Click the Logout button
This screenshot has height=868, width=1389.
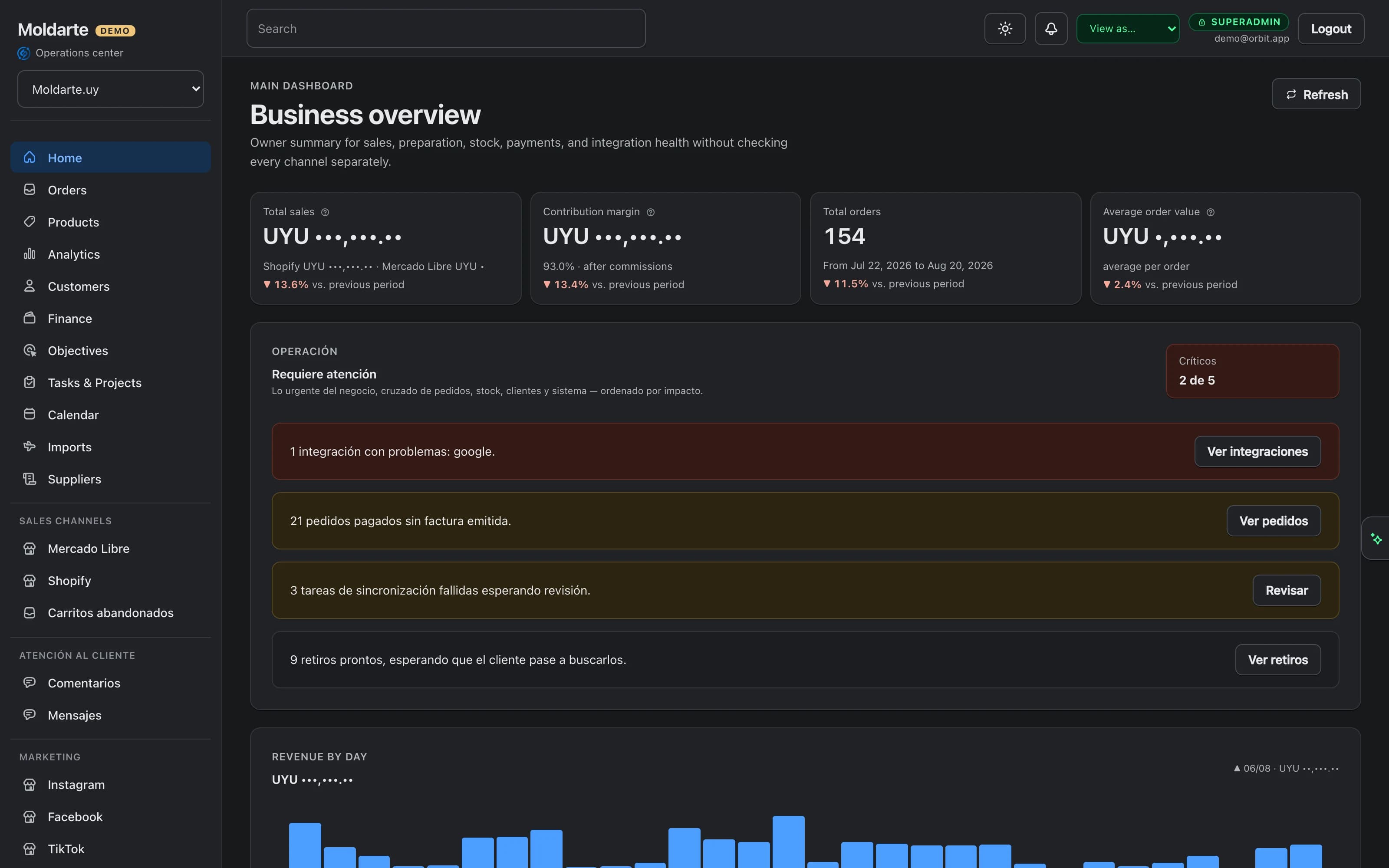pos(1331,29)
